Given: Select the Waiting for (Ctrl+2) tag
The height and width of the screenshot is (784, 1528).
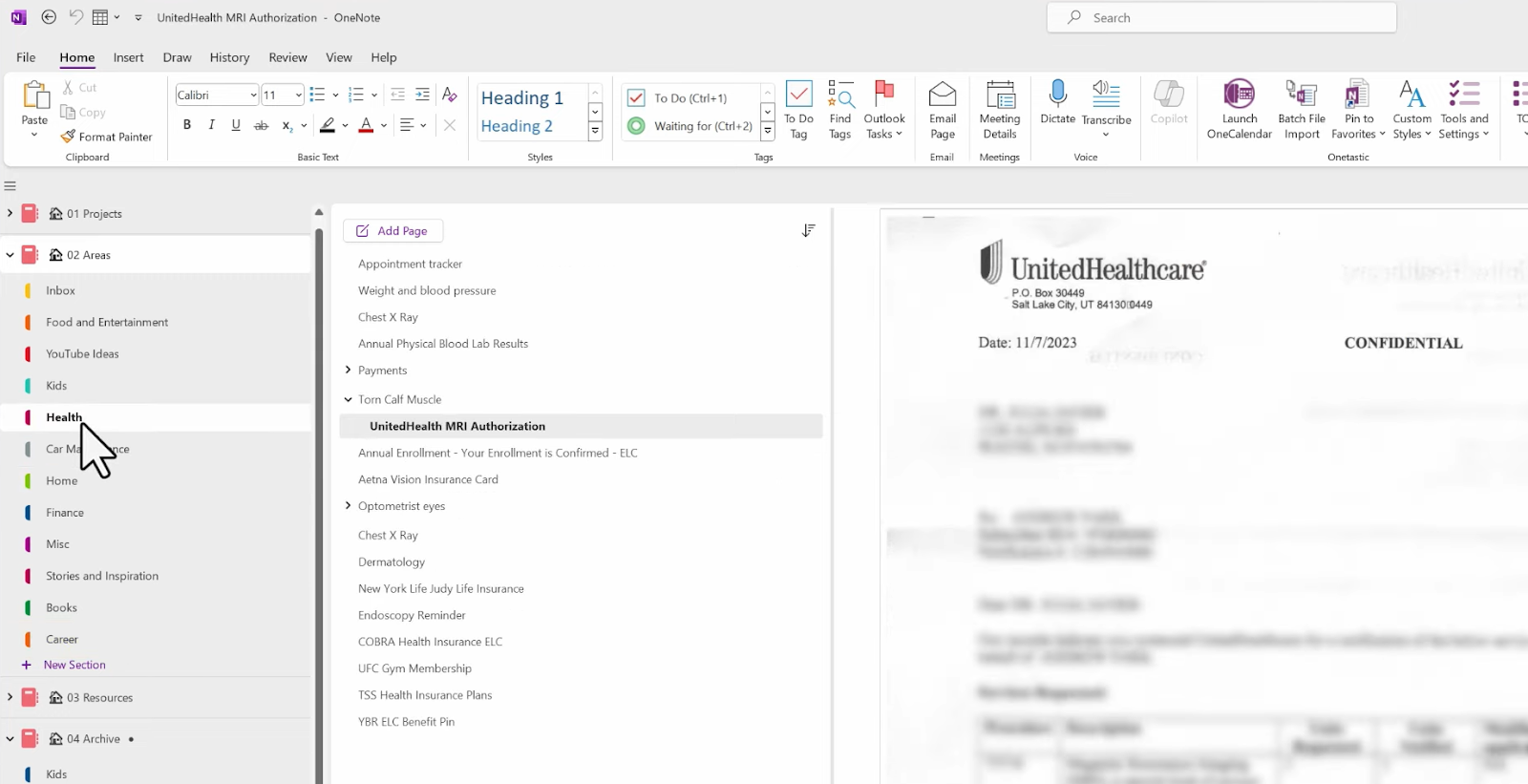Looking at the screenshot, I should 691,125.
